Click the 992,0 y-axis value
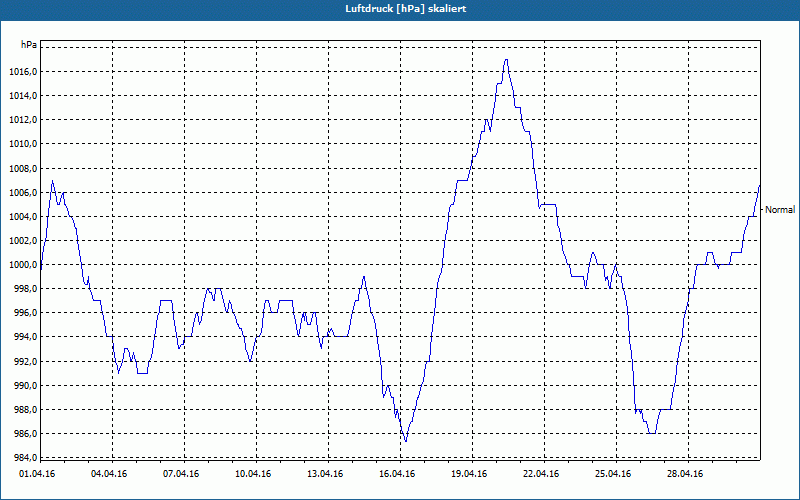 pos(25,361)
